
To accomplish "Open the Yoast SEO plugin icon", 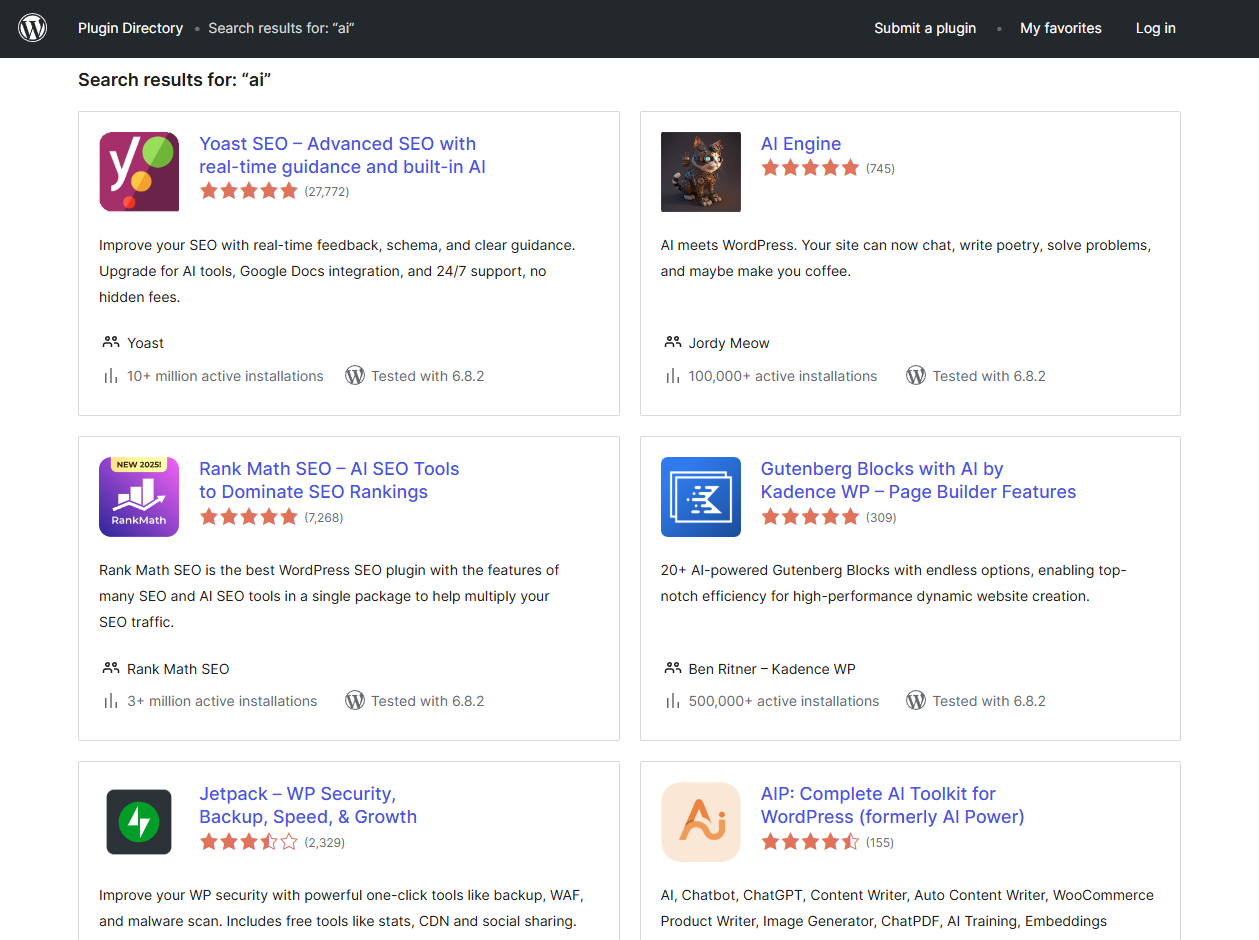I will (x=139, y=172).
